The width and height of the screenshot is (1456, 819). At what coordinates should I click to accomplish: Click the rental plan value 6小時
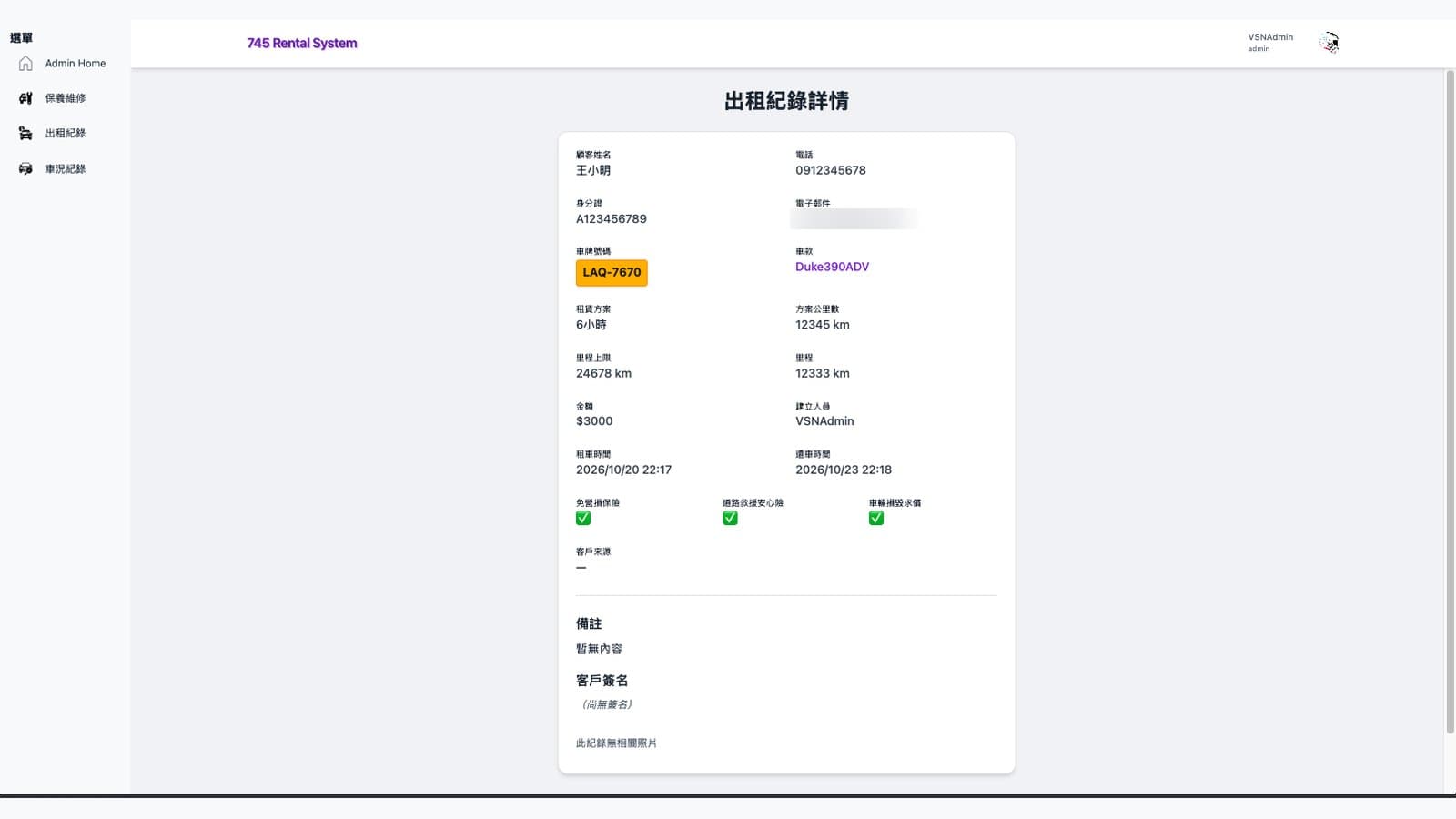[591, 325]
